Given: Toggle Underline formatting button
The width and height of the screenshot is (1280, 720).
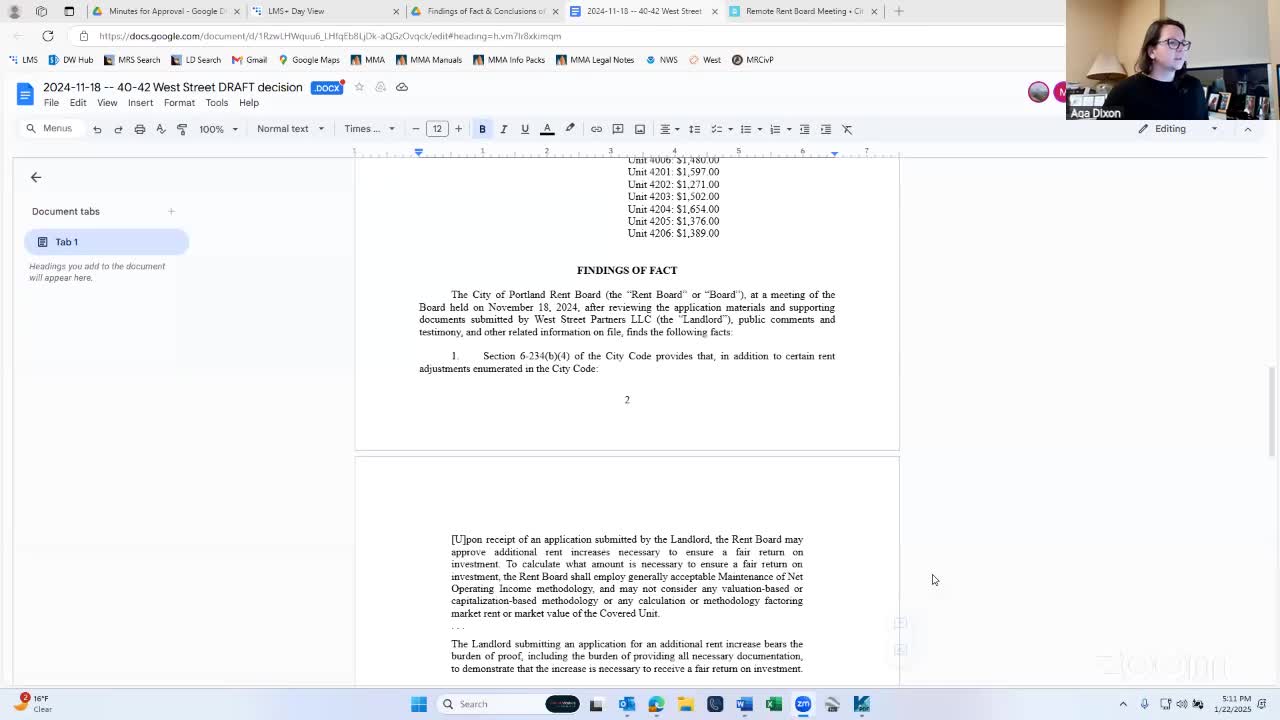Looking at the screenshot, I should pyautogui.click(x=524, y=129).
